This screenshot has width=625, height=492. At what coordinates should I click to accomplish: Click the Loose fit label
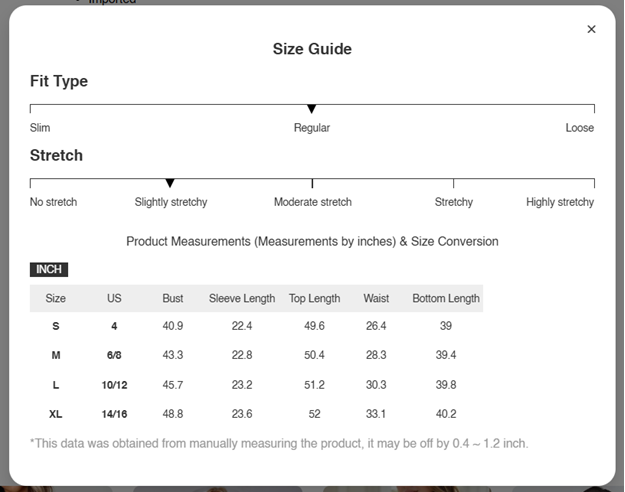[579, 128]
